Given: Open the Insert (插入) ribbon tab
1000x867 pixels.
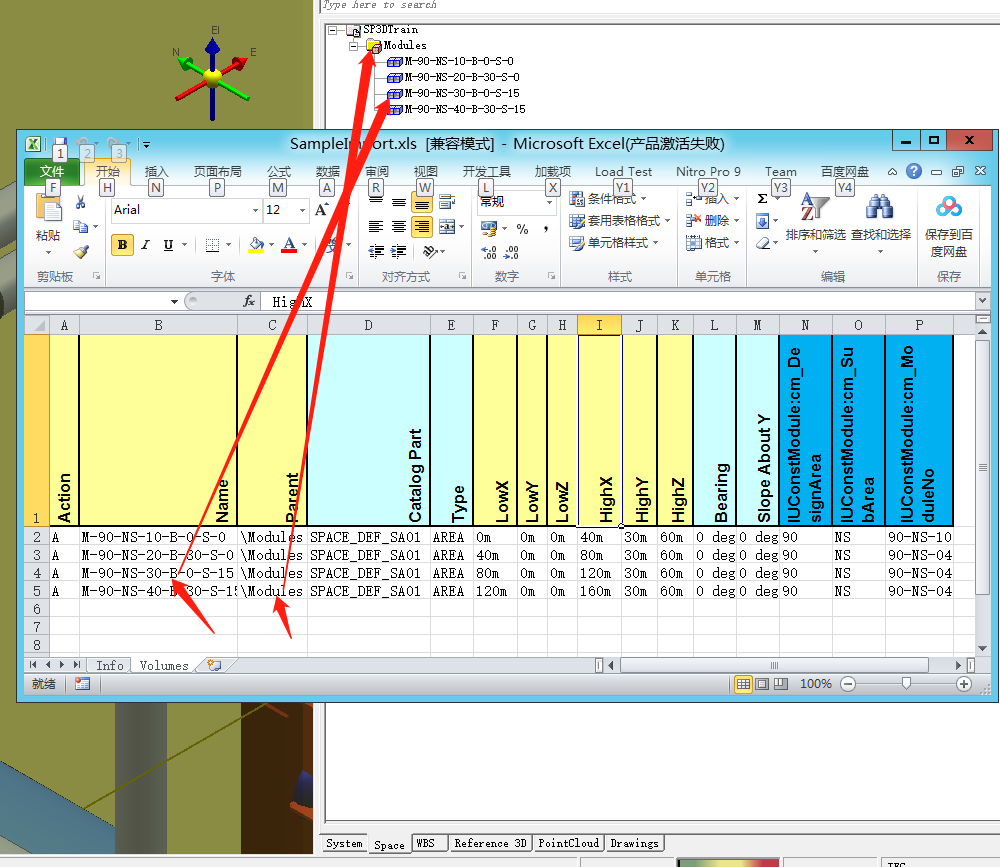Looking at the screenshot, I should click(156, 172).
